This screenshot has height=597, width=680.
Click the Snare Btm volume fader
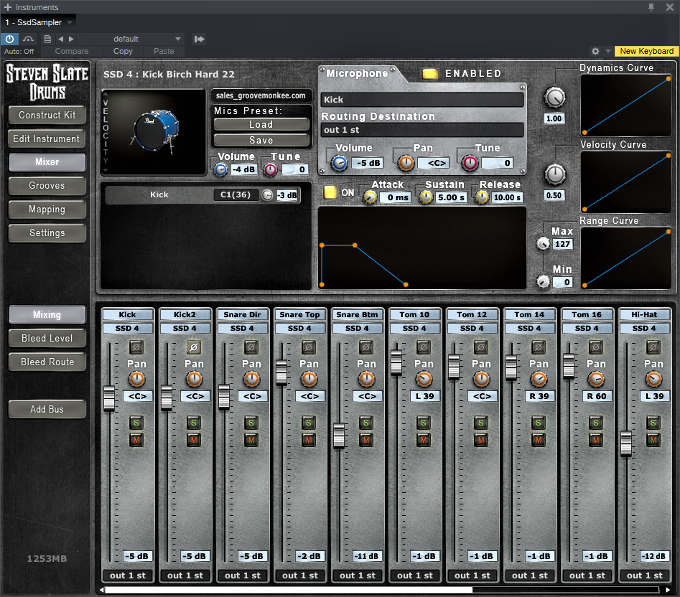pos(339,435)
